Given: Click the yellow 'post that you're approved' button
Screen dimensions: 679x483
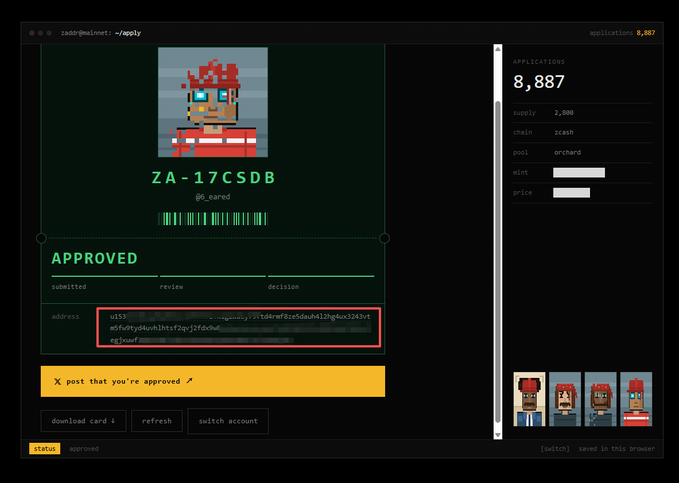Looking at the screenshot, I should (213, 381).
